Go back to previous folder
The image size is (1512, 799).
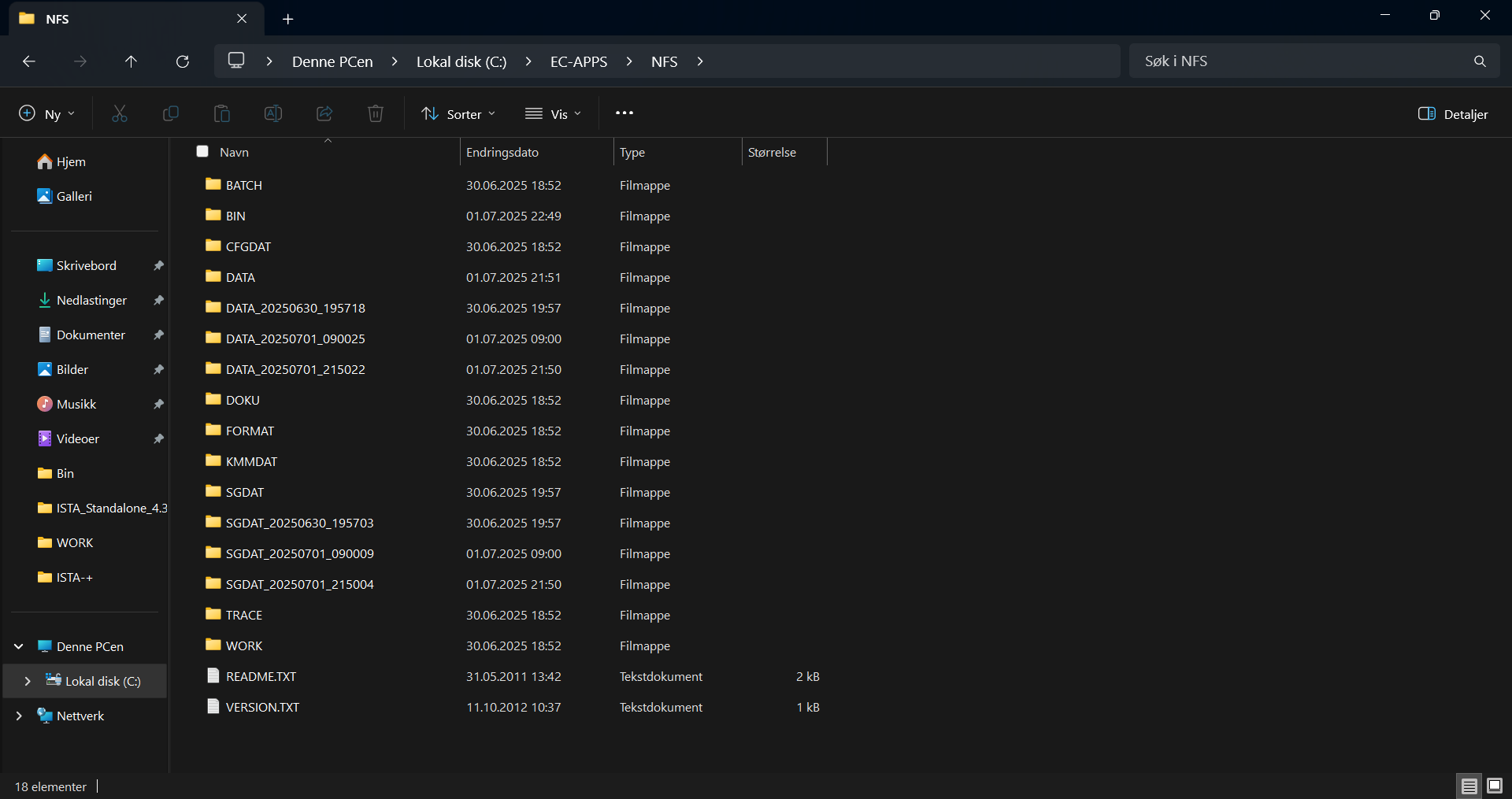29,61
